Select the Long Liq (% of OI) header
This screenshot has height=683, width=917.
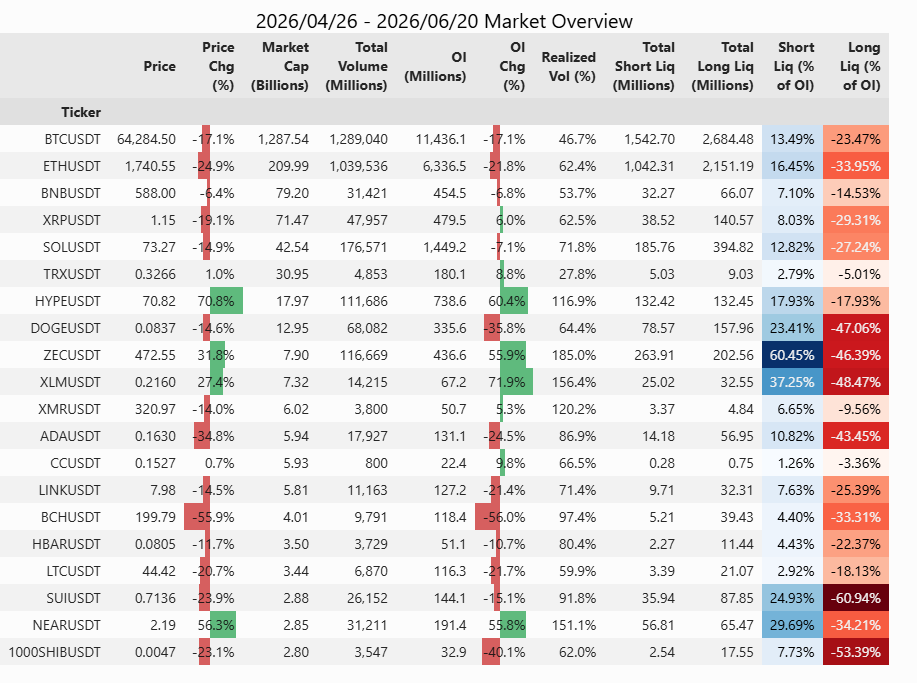point(860,66)
